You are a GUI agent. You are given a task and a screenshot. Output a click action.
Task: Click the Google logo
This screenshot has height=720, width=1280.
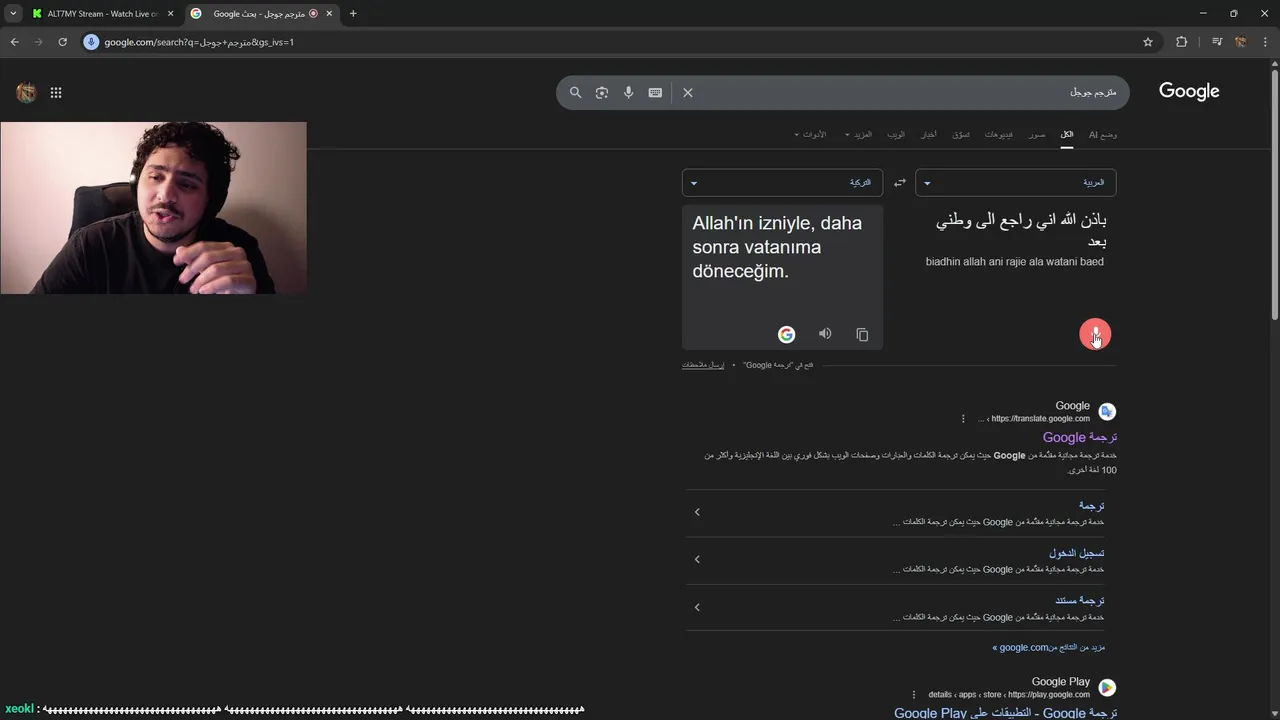click(x=1189, y=91)
